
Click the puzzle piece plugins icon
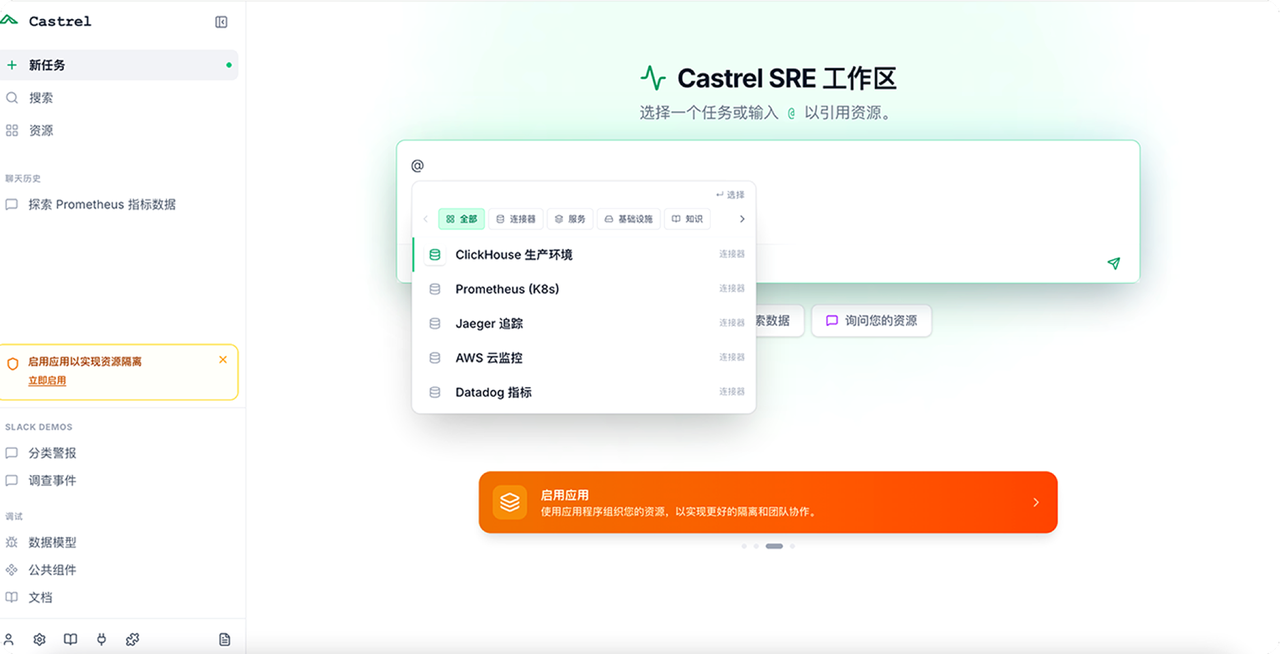pos(132,639)
